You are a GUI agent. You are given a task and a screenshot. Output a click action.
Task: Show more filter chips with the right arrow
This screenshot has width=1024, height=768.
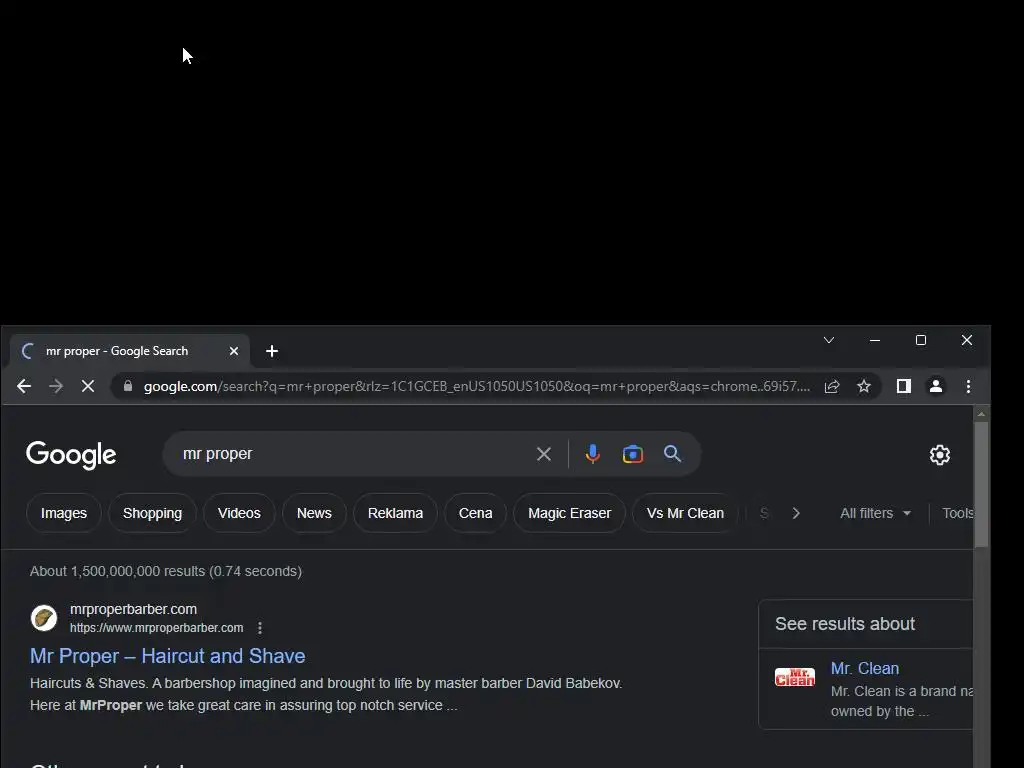pyautogui.click(x=795, y=513)
